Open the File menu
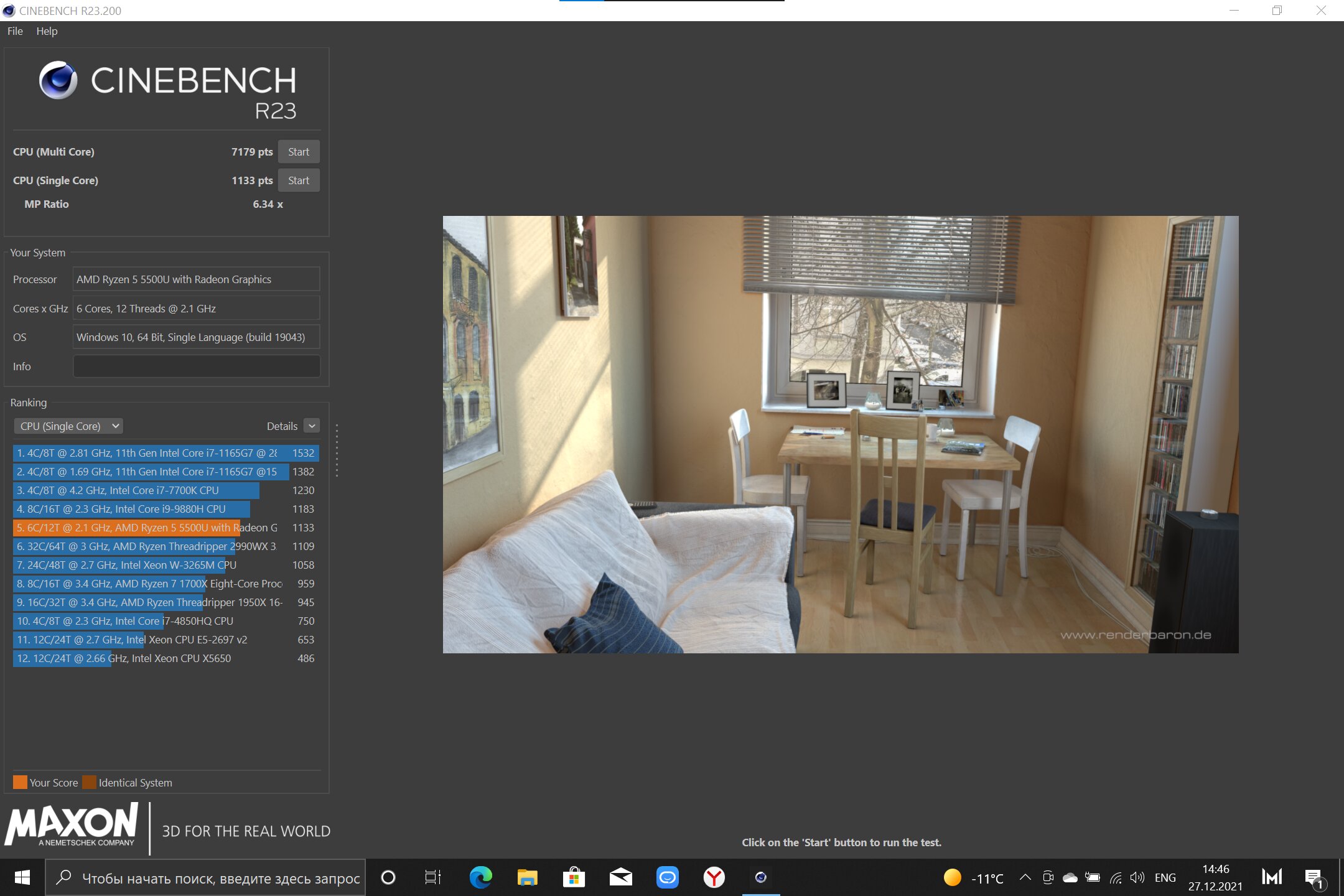The height and width of the screenshot is (896, 1344). click(x=15, y=31)
